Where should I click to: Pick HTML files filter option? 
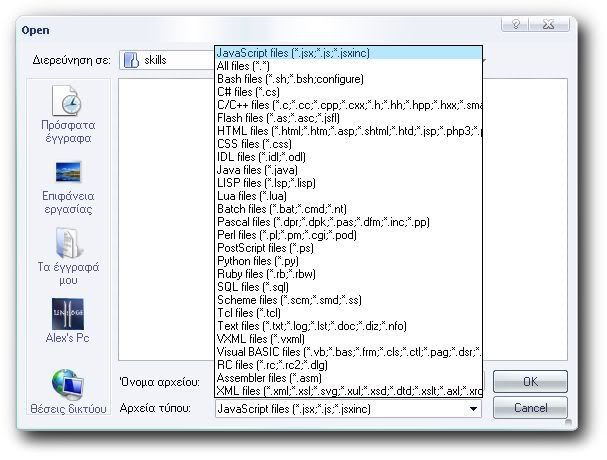coord(348,131)
